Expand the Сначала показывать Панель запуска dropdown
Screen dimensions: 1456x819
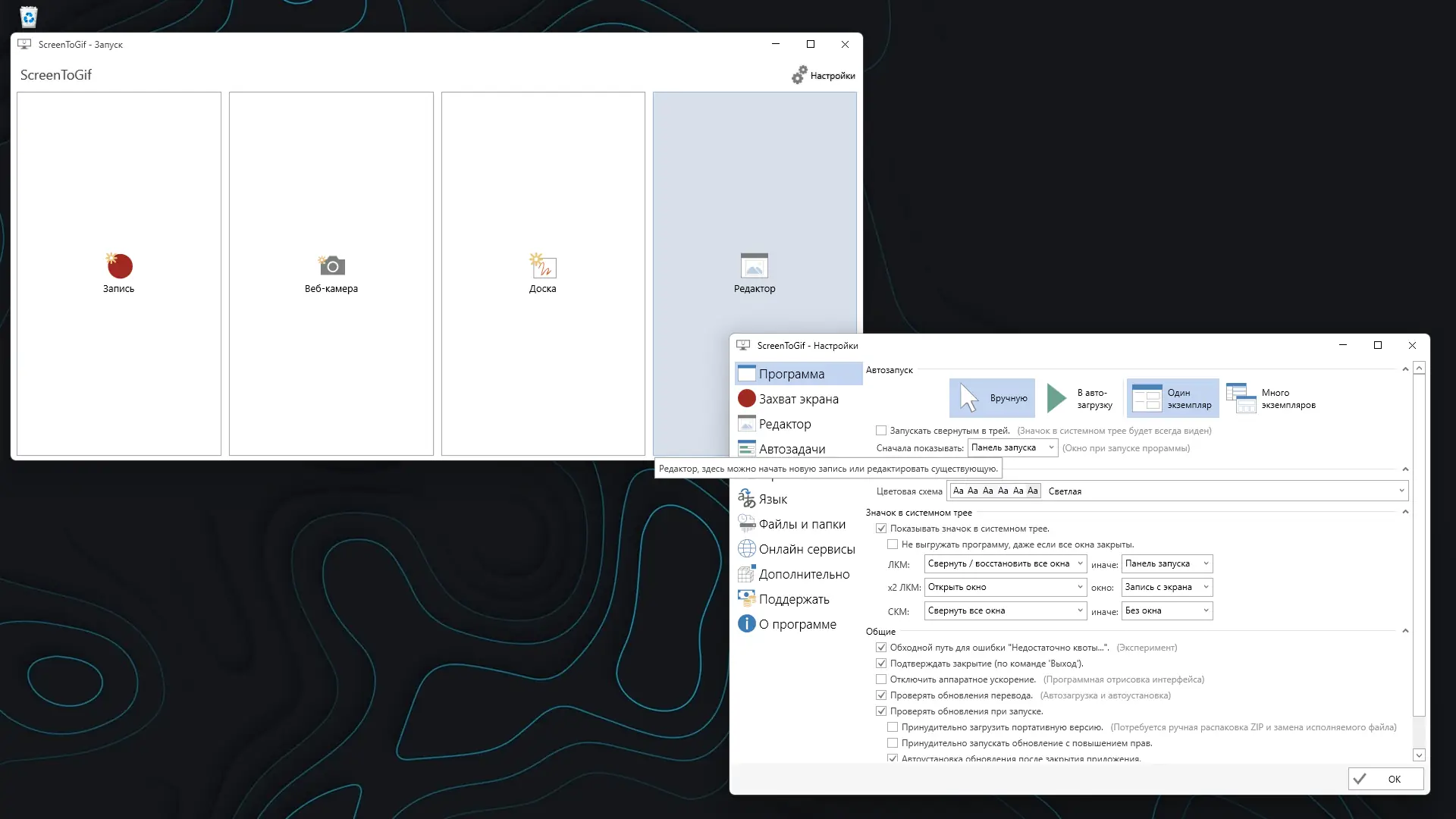pyautogui.click(x=1012, y=447)
